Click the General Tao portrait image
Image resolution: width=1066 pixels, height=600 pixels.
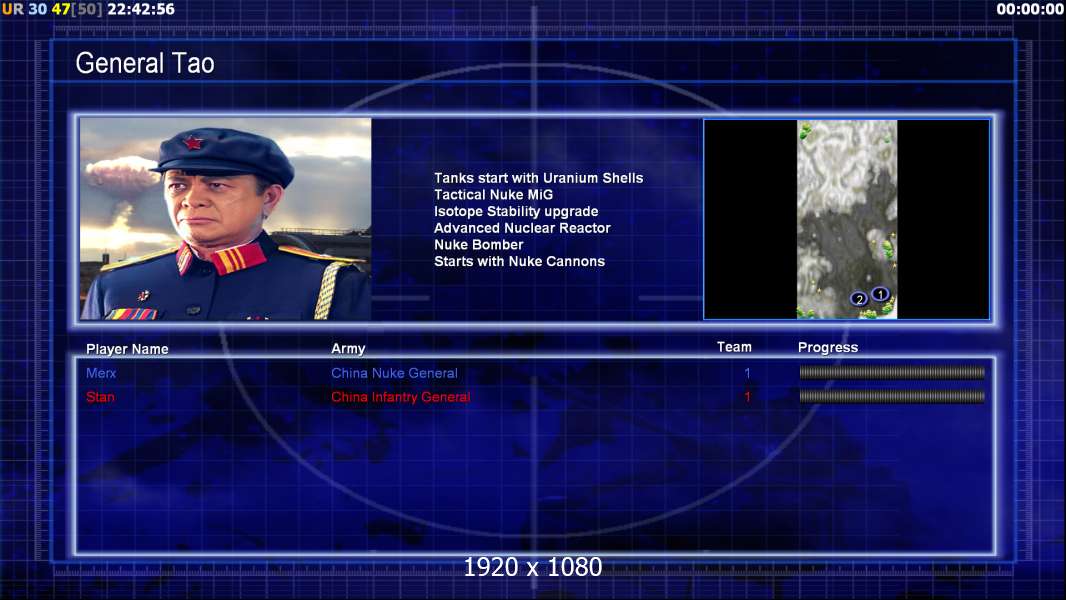click(x=226, y=219)
